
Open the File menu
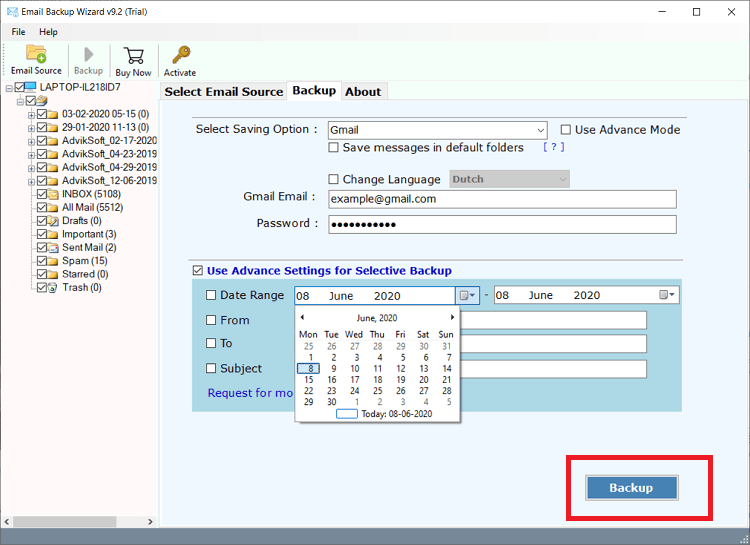tap(19, 32)
